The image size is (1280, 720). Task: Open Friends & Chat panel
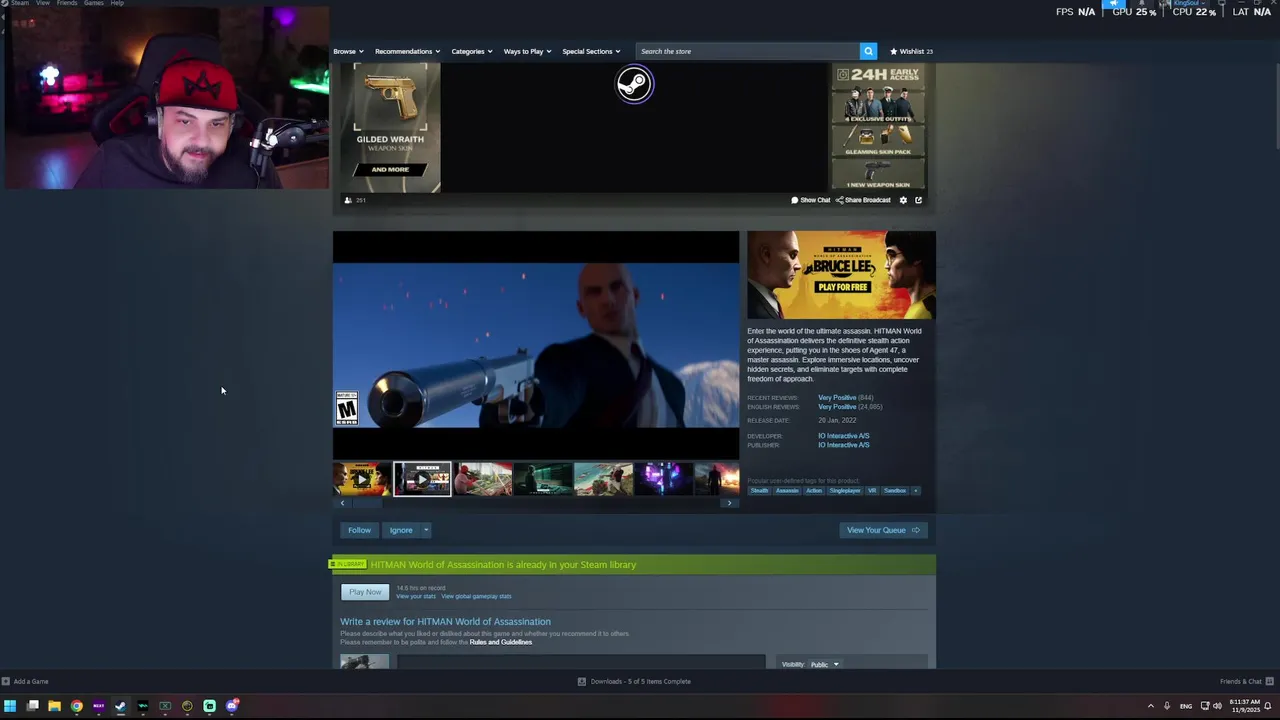[1245, 681]
